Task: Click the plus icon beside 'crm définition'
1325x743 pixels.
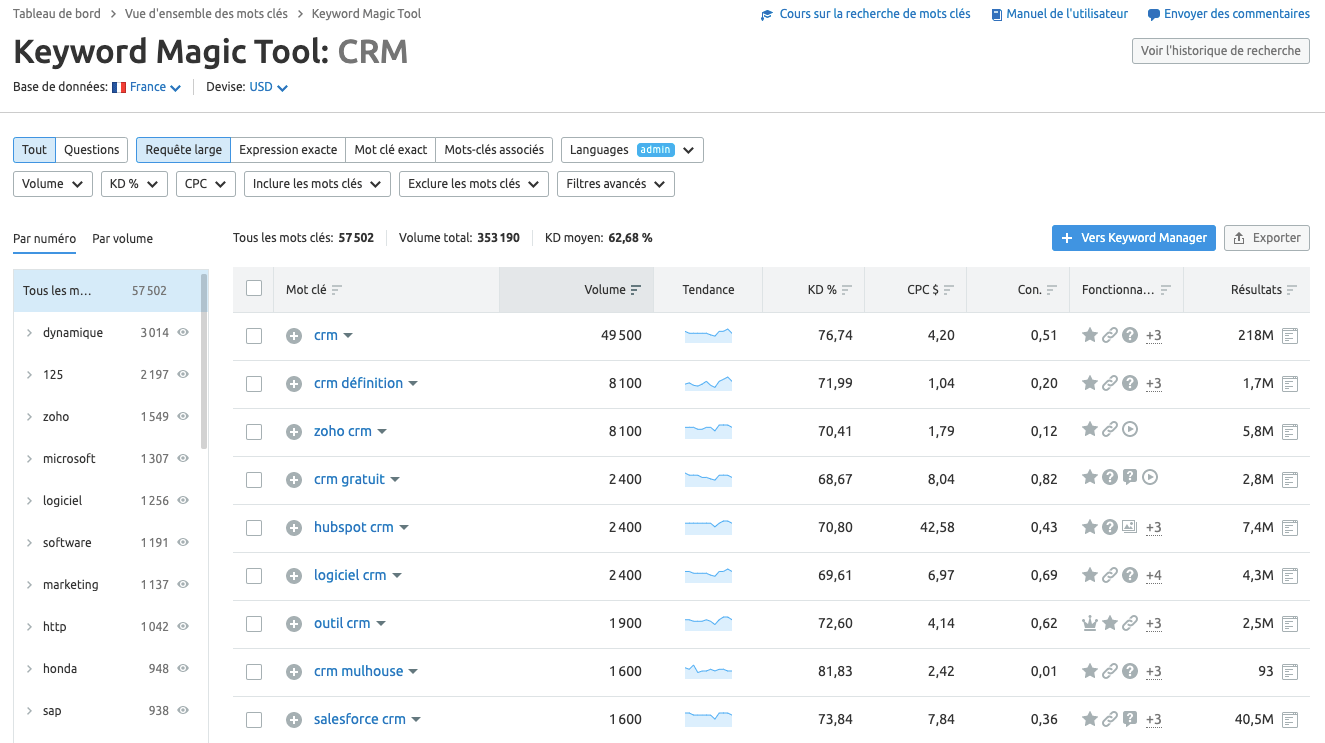Action: (294, 384)
